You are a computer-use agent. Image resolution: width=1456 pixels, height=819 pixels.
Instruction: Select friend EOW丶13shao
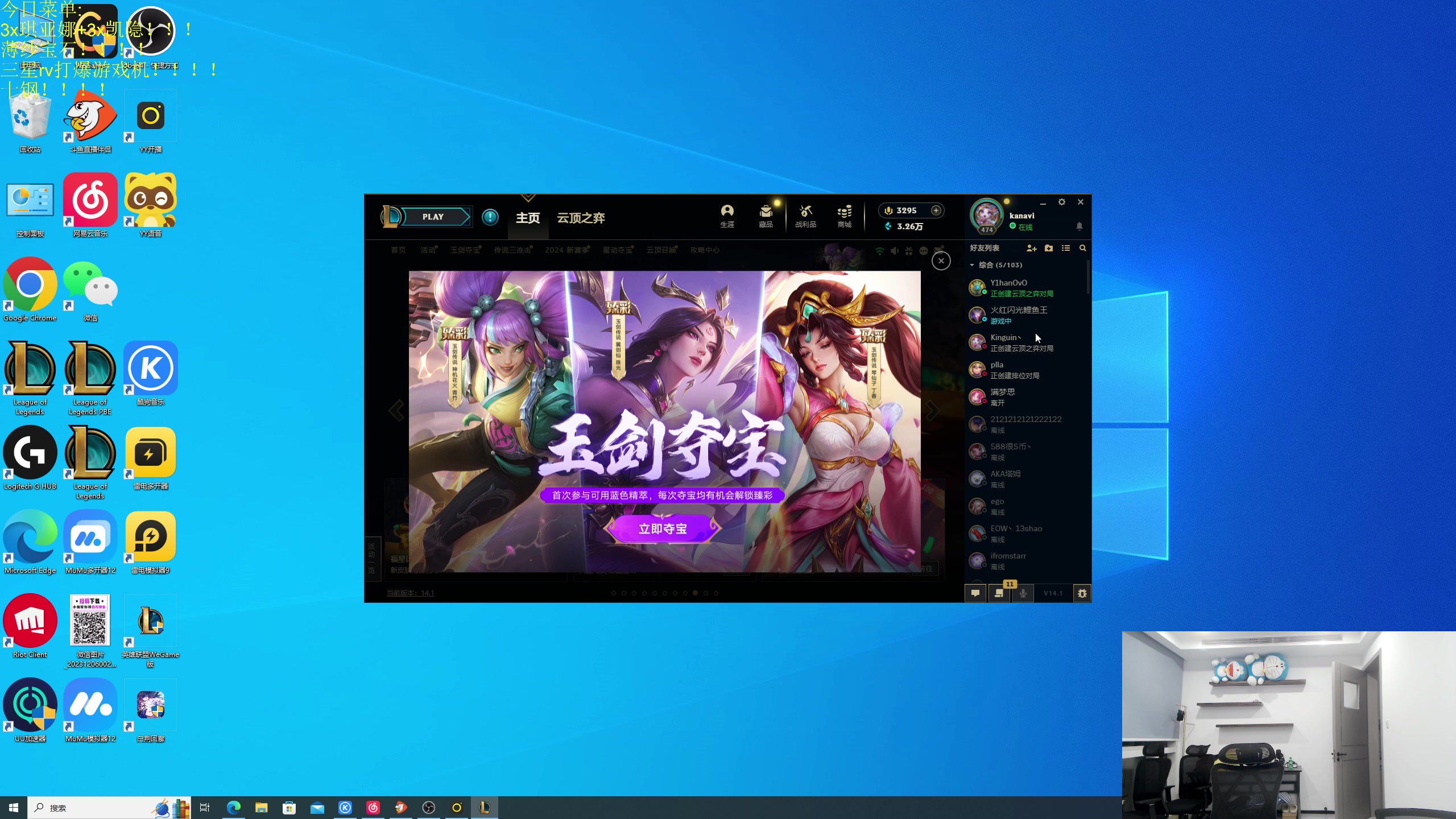click(x=1027, y=533)
